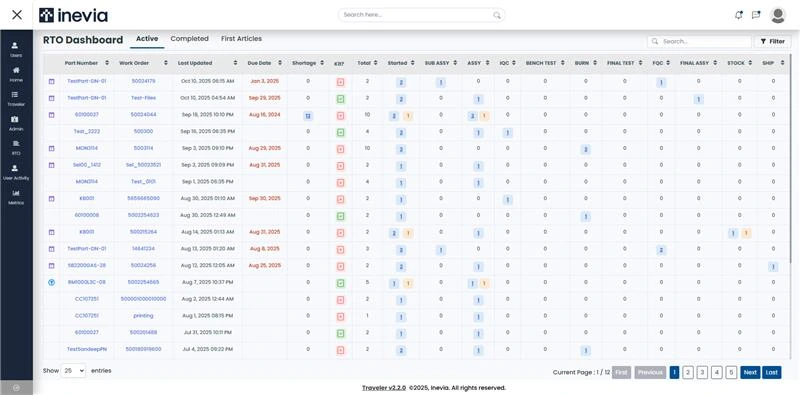Image resolution: width=800 pixels, height=395 pixels.
Task: Go to page 2 of results
Action: coord(688,373)
